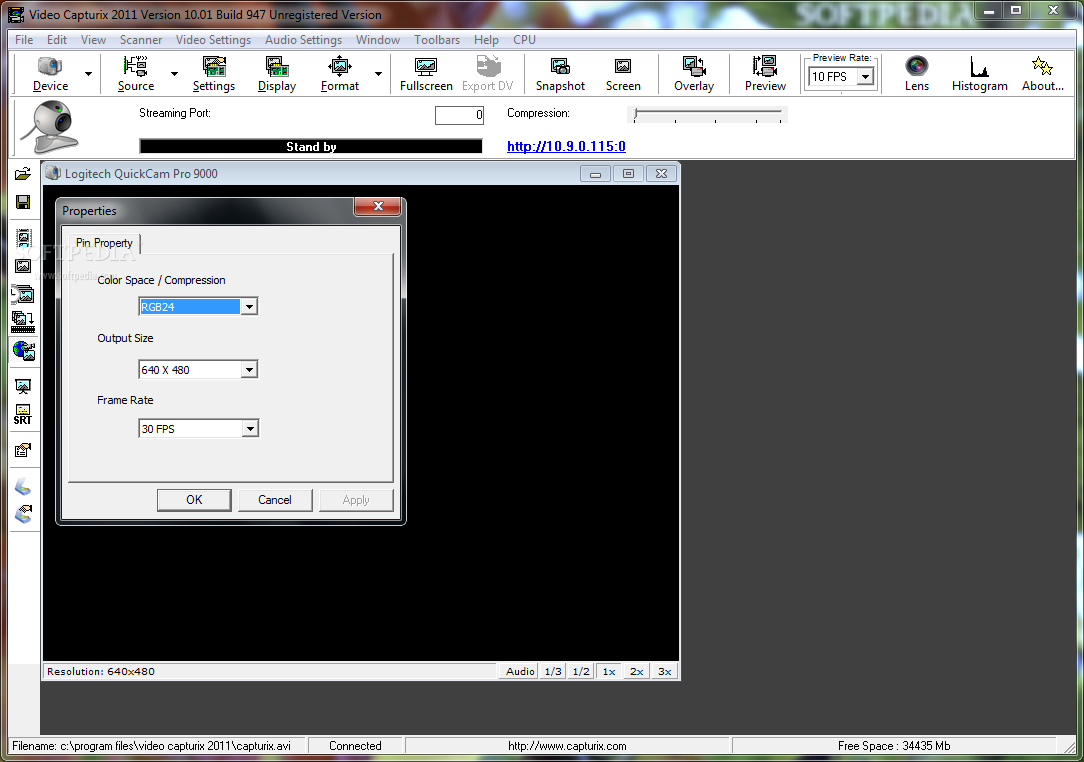1084x762 pixels.
Task: Click OK in Properties dialog
Action: (x=194, y=500)
